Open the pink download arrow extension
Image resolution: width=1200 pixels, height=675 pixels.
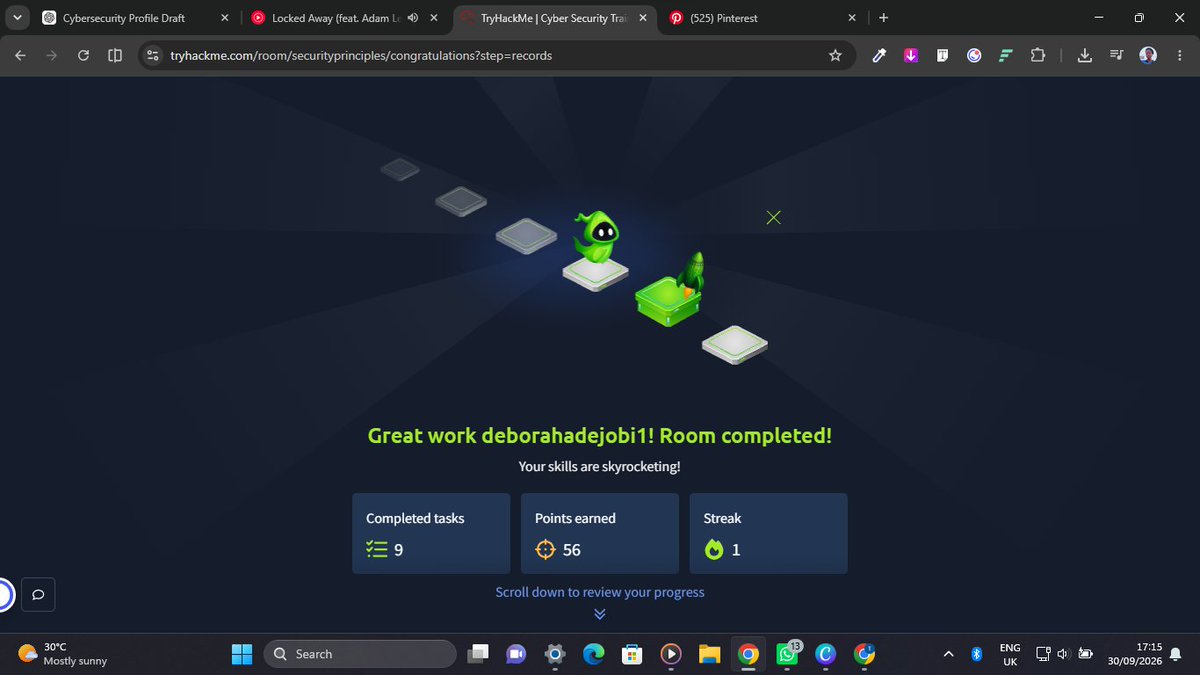tap(911, 56)
